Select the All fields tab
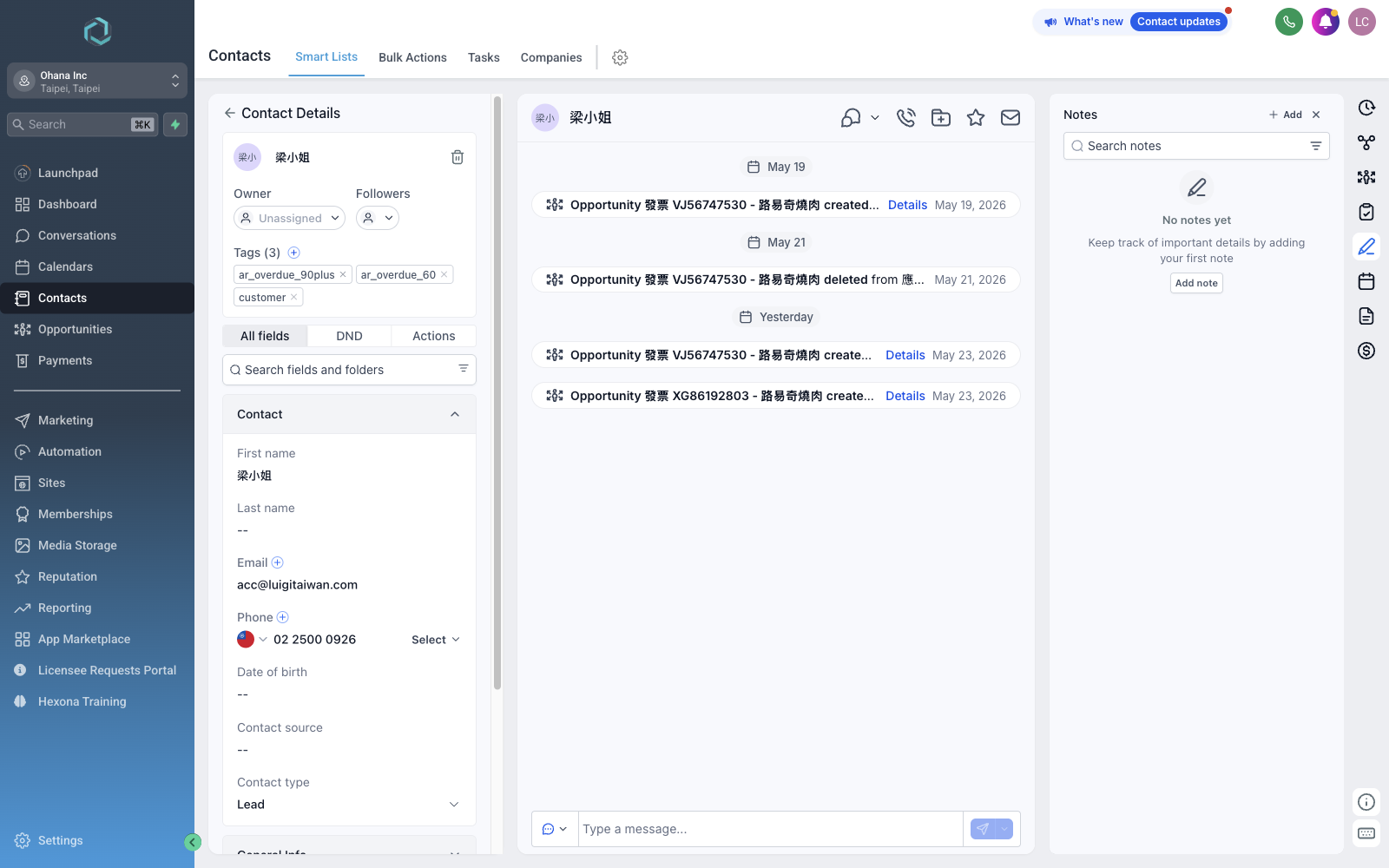 265,336
